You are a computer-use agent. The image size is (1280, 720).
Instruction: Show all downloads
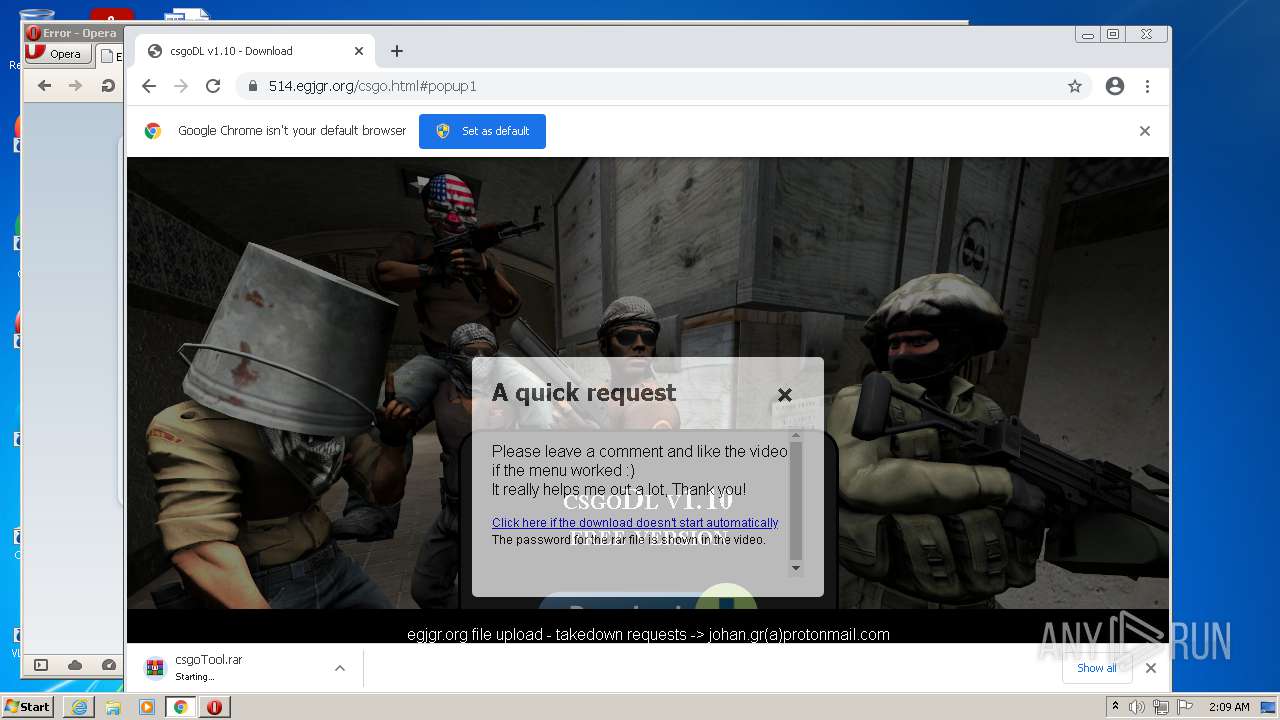(x=1097, y=668)
